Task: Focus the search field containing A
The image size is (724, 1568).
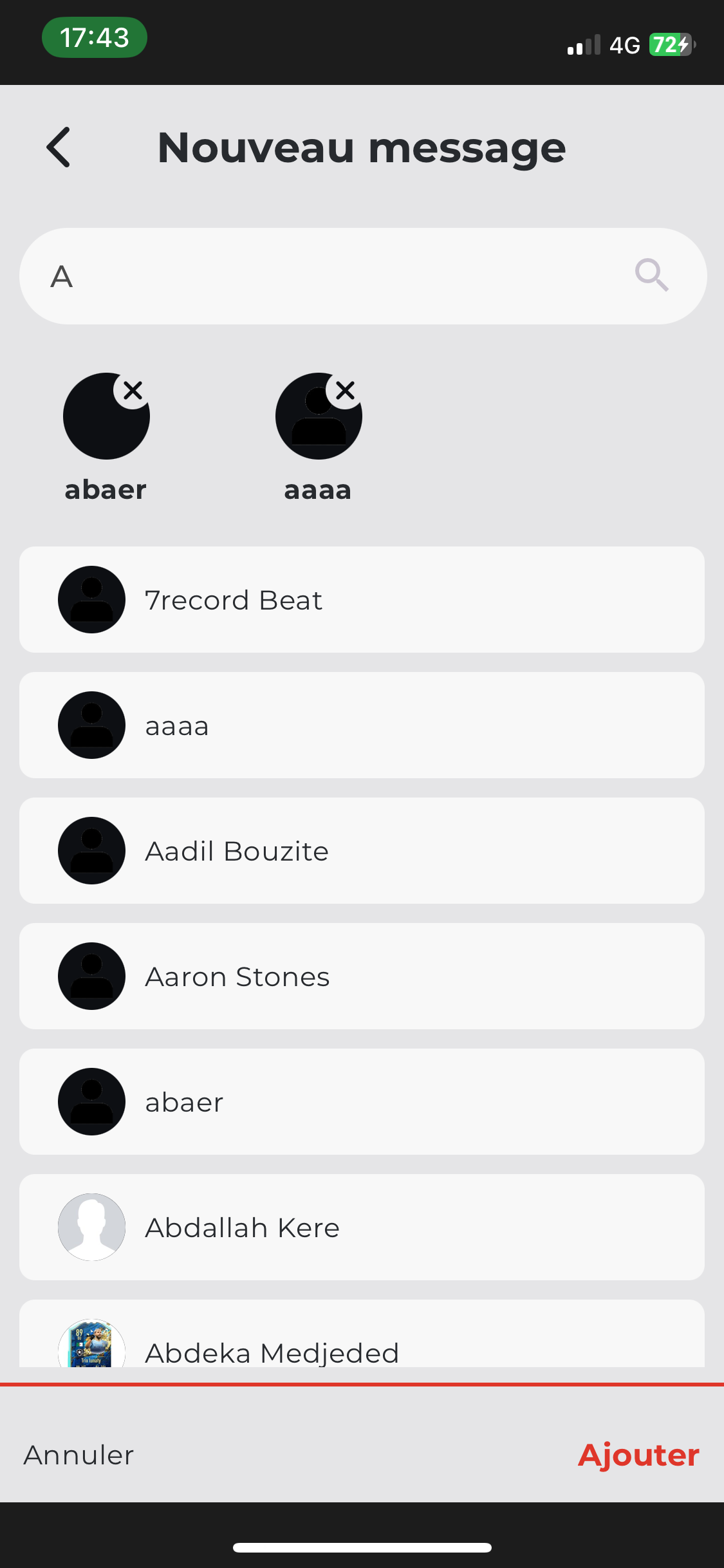Action: (x=363, y=276)
